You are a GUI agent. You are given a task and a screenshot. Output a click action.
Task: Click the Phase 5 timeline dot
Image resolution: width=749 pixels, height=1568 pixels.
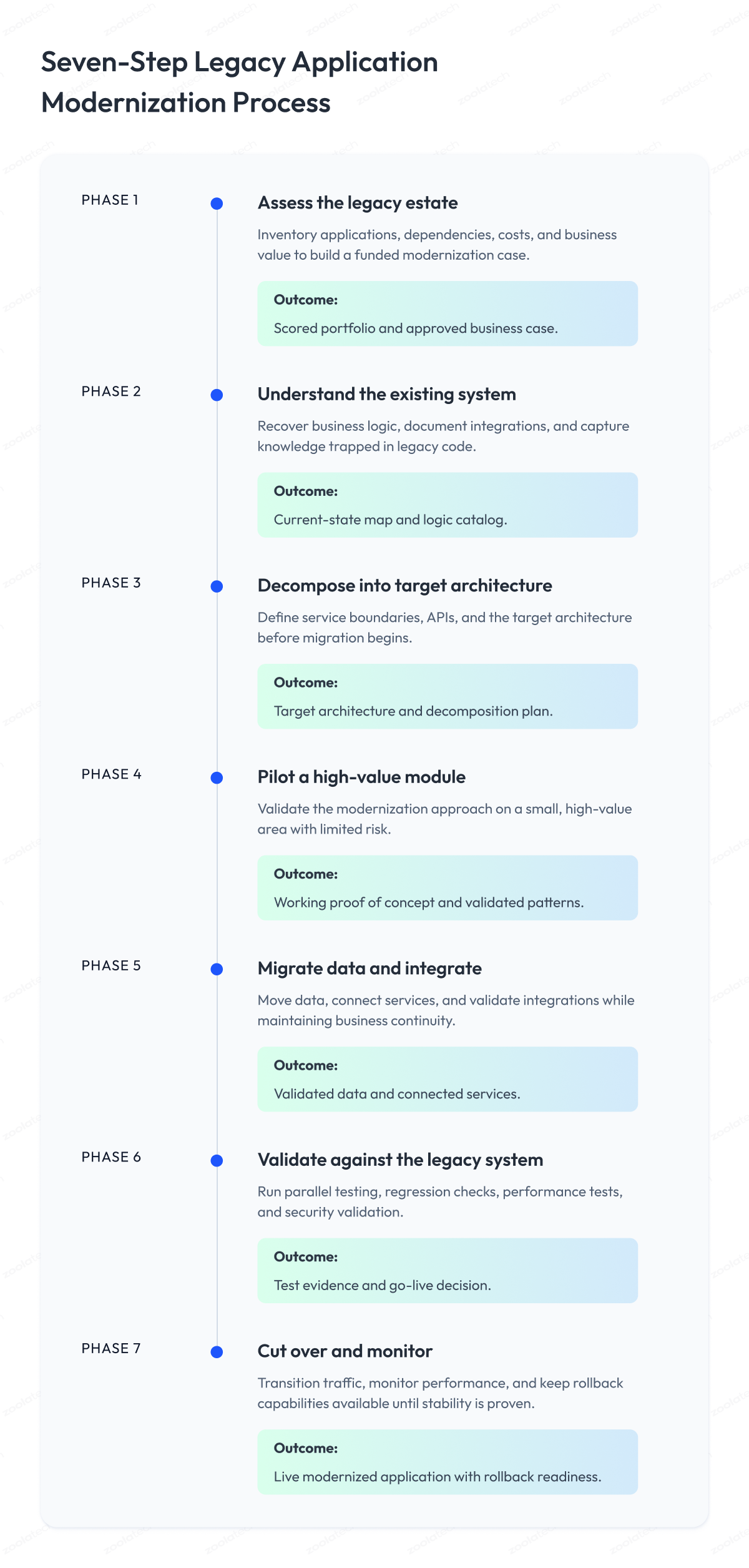217,969
